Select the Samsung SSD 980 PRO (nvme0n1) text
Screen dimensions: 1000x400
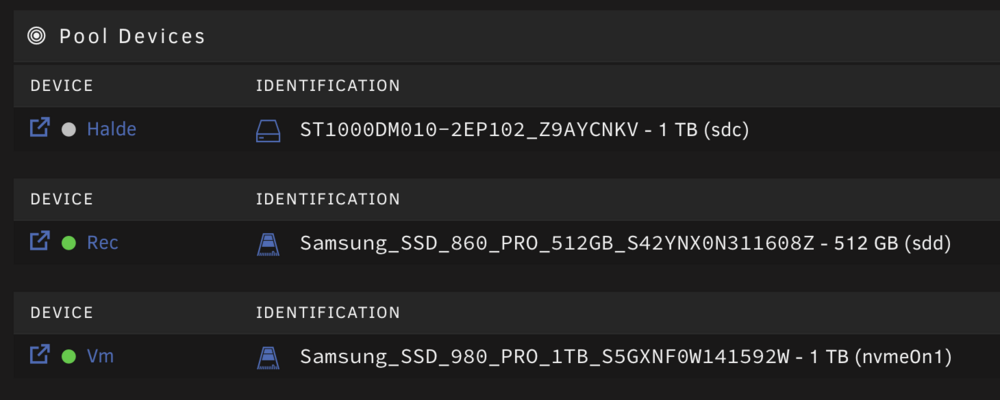click(x=626, y=357)
